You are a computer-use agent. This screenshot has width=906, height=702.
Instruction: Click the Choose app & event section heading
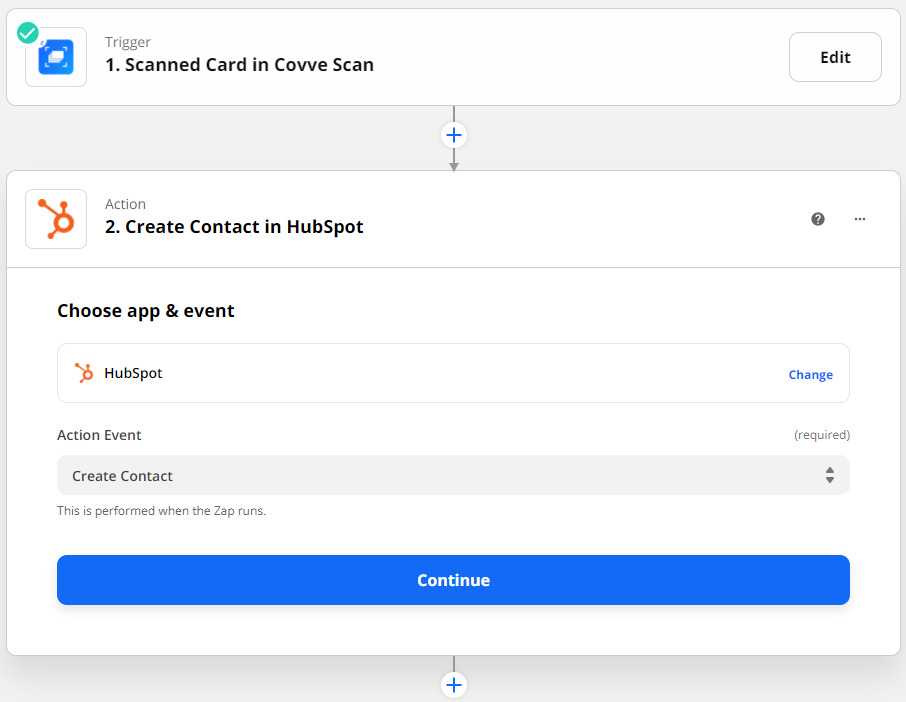[x=146, y=311]
